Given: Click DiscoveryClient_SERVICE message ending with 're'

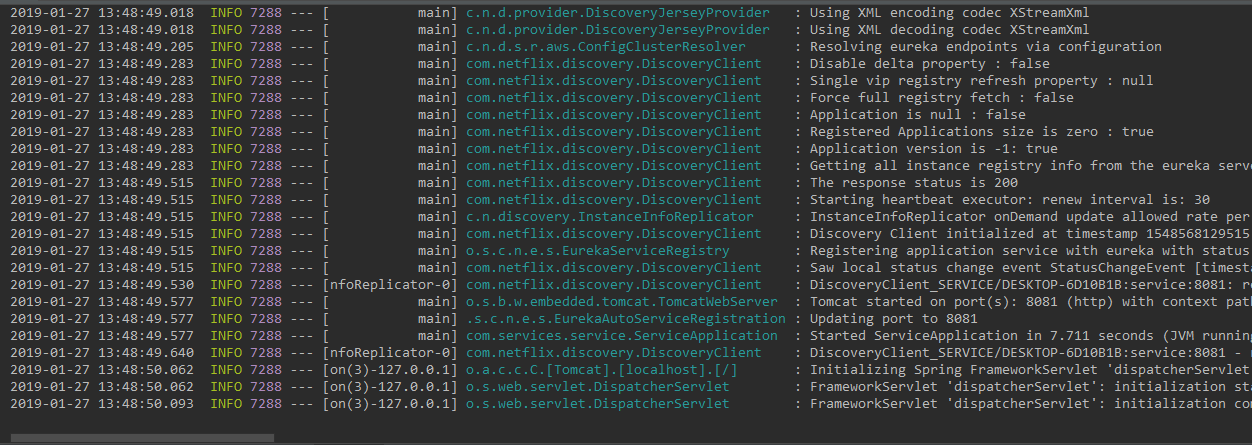Looking at the screenshot, I should click(x=1030, y=285).
